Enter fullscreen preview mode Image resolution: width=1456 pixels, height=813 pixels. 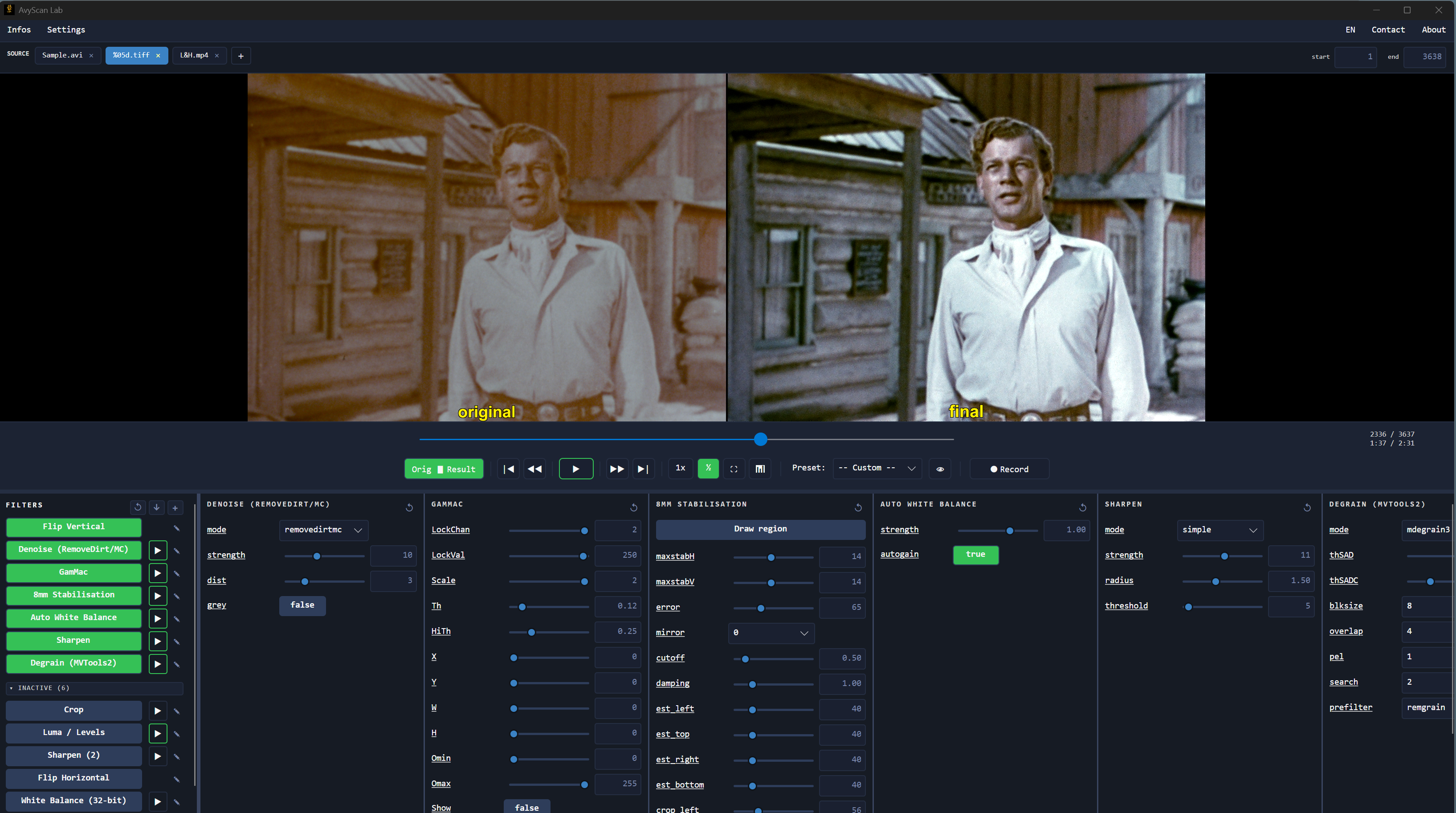click(x=734, y=469)
